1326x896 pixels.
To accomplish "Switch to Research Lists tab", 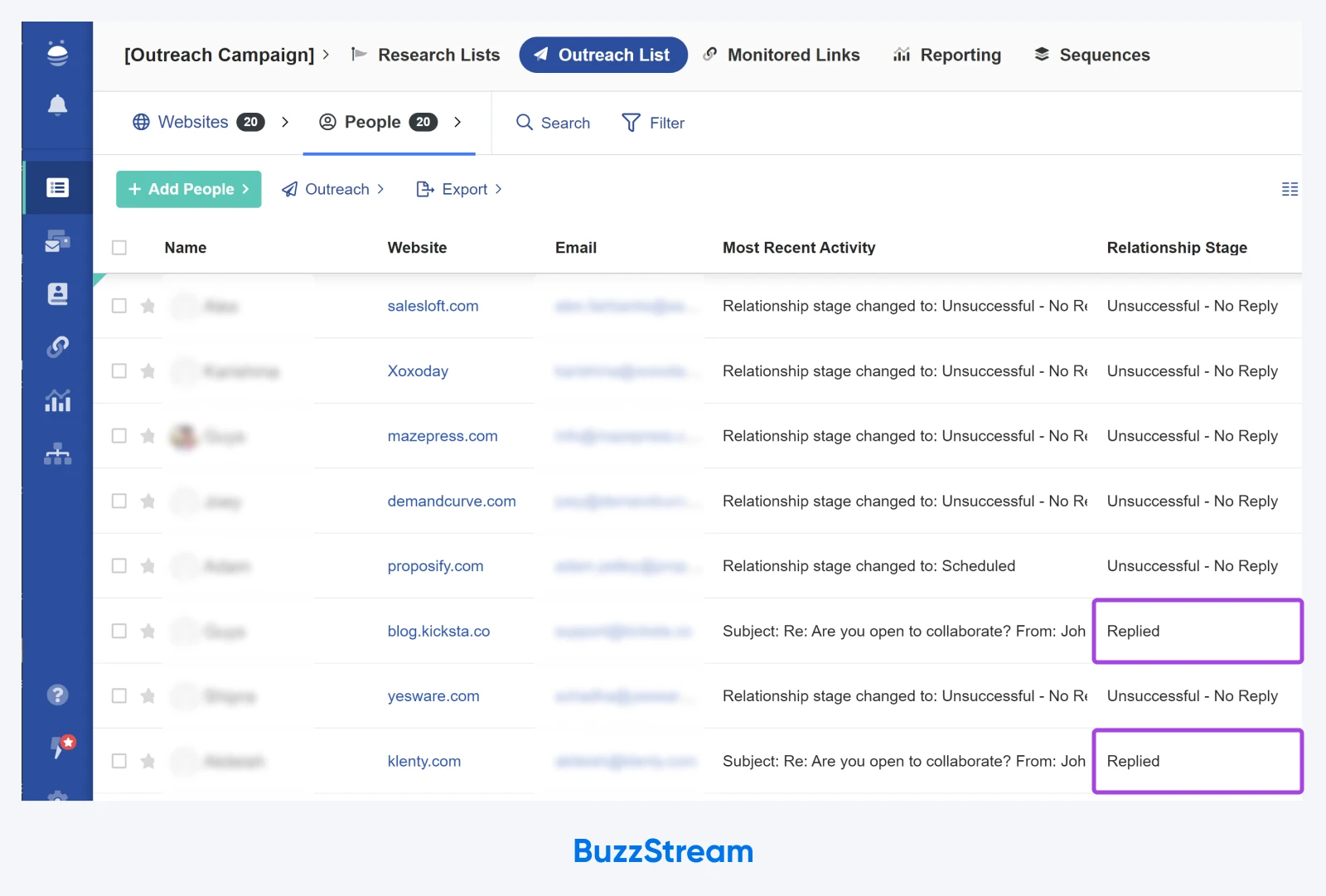I will tap(425, 55).
